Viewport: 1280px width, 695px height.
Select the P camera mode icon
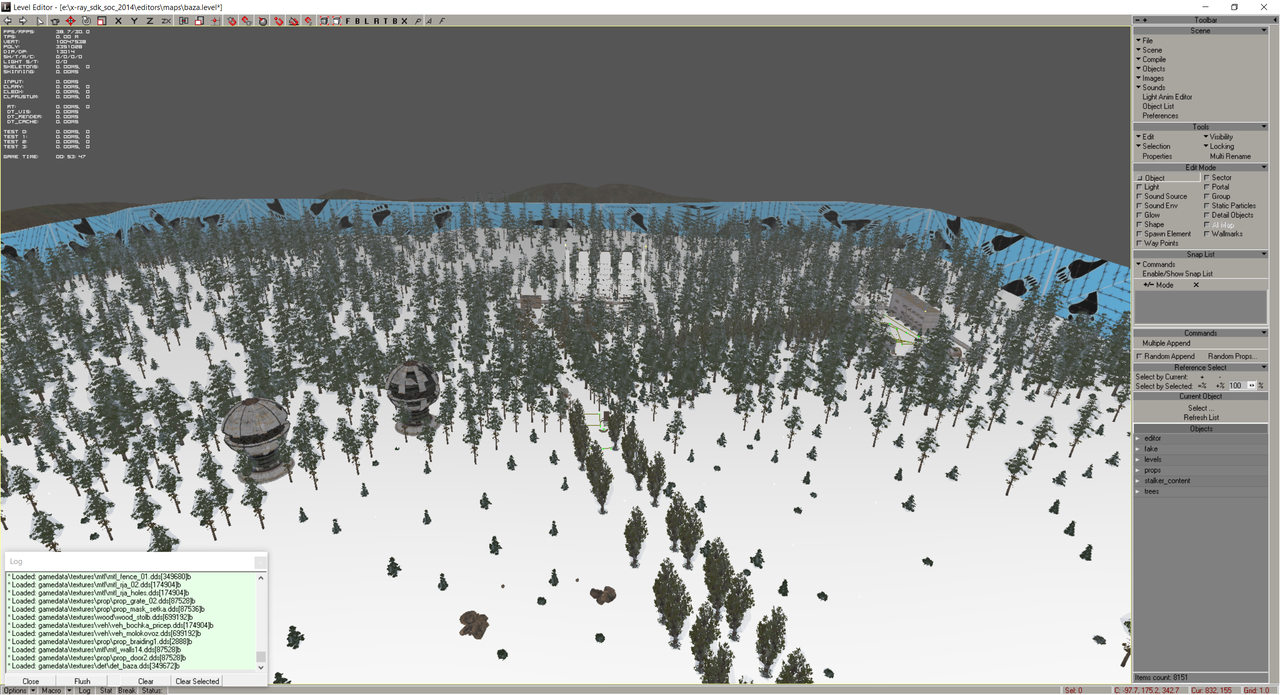pos(418,21)
